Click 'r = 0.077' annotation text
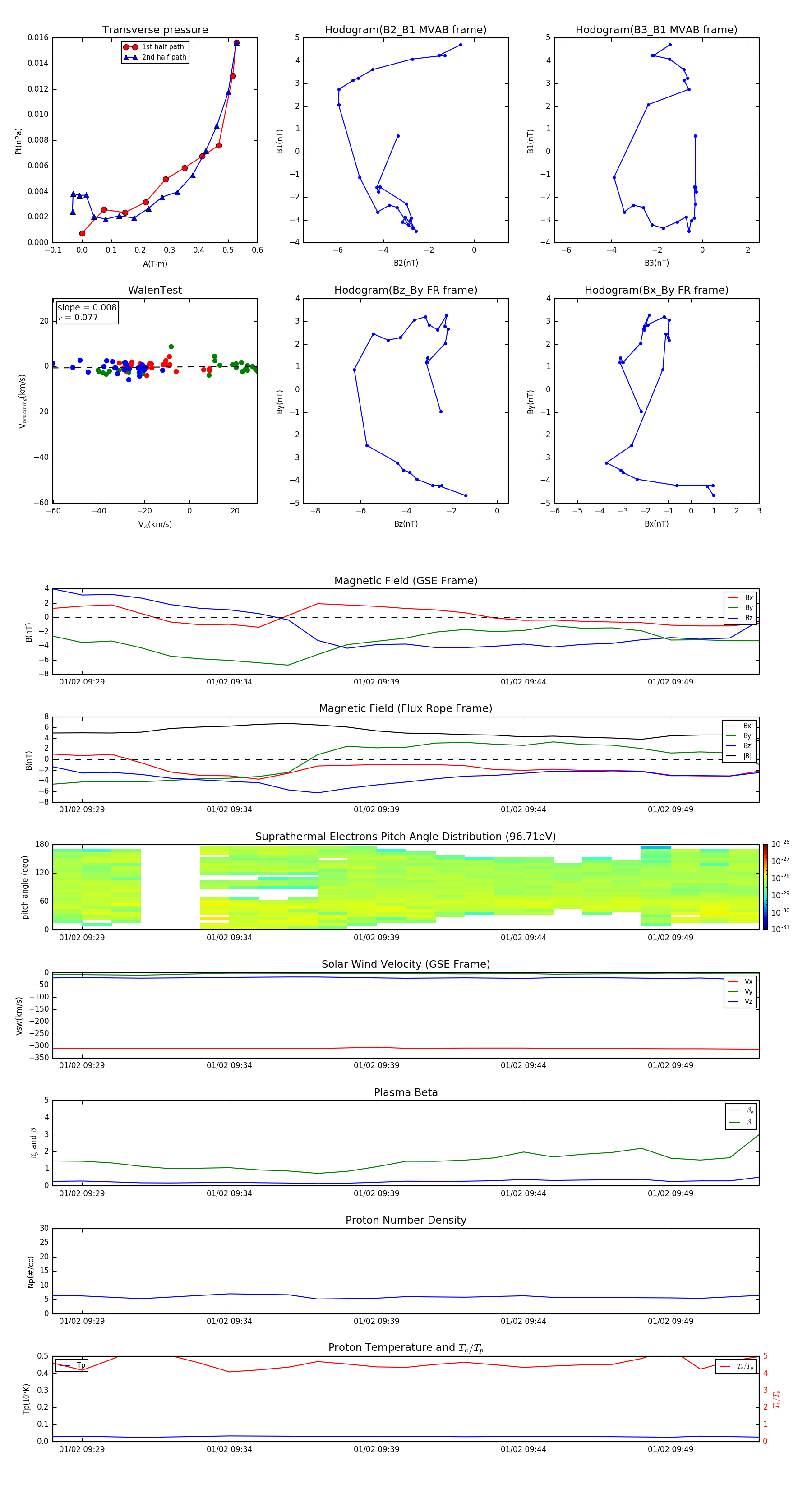The width and height of the screenshot is (812, 1489). [x=78, y=317]
